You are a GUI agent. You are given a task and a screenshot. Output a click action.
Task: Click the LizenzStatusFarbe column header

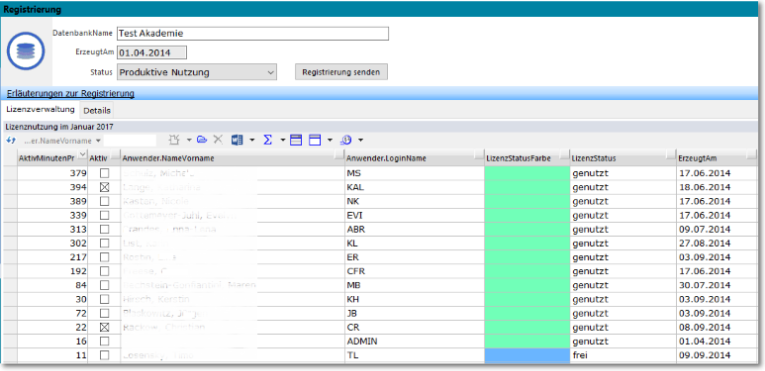pyautogui.click(x=527, y=158)
